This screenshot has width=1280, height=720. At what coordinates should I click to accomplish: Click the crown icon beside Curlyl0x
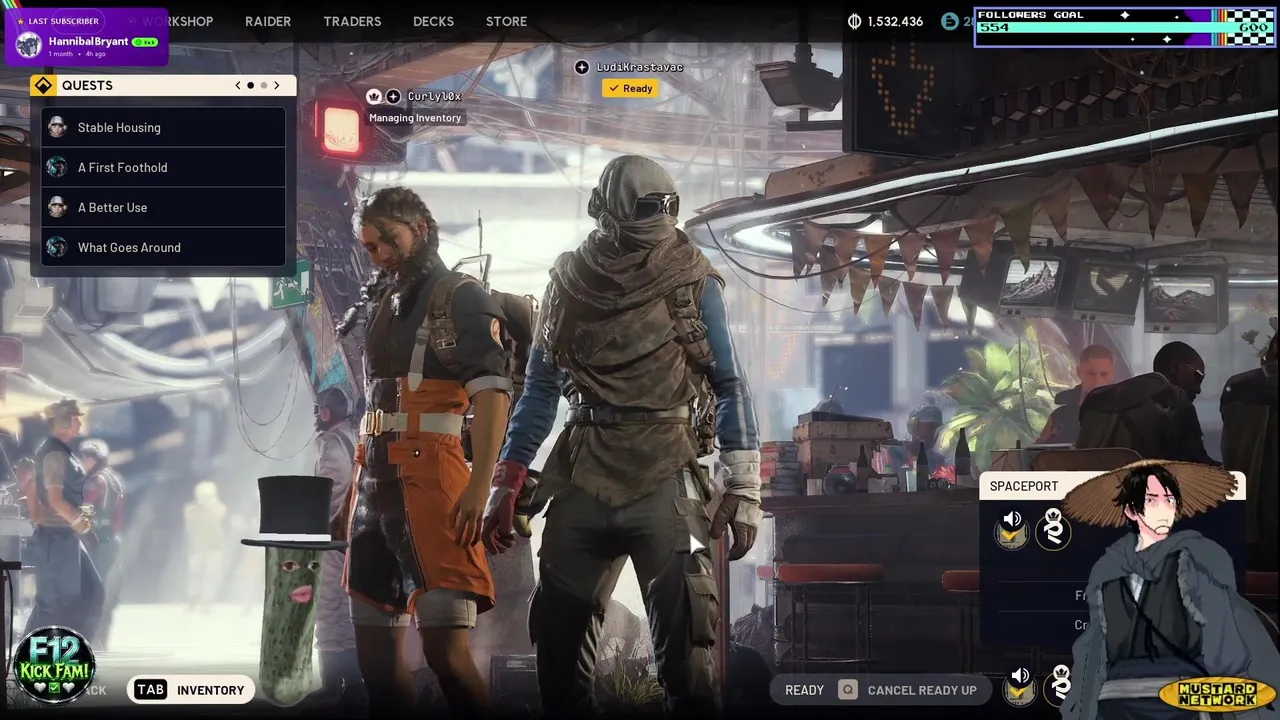click(375, 96)
